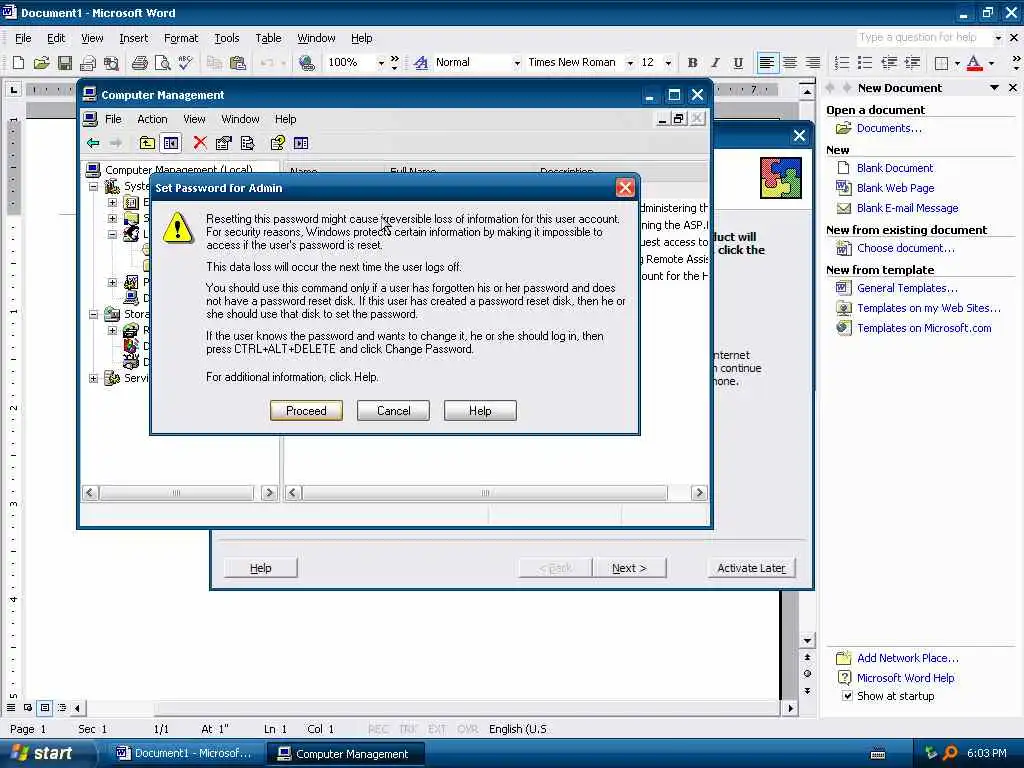1024x768 pixels.
Task: Expand the Services and Applications tree node
Action: click(93, 378)
